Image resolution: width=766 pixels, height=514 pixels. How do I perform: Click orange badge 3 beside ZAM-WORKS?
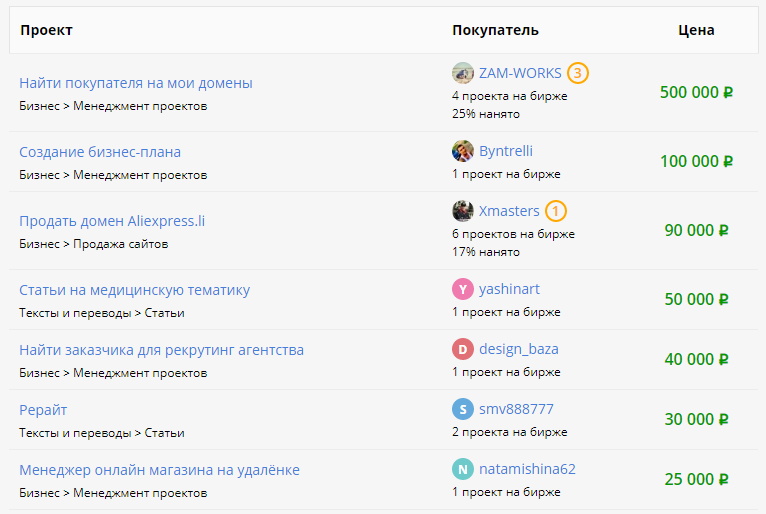point(577,73)
